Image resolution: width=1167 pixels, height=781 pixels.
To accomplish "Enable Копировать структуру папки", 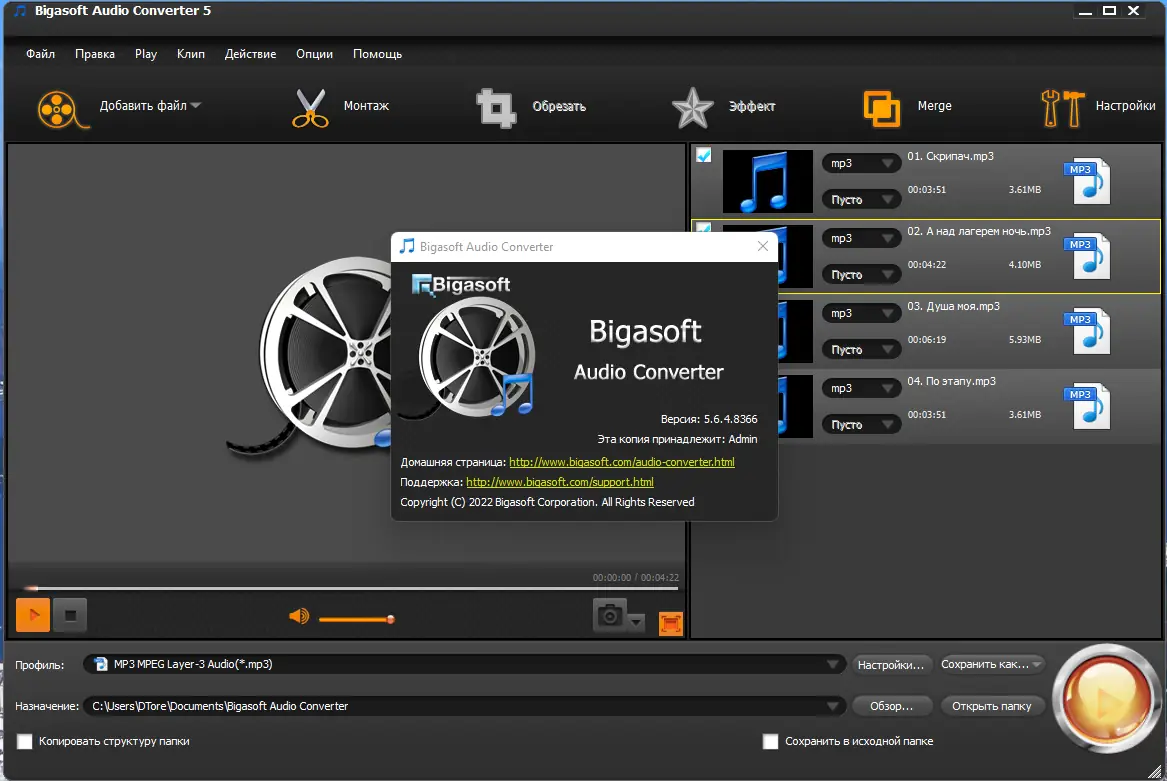I will tap(25, 741).
